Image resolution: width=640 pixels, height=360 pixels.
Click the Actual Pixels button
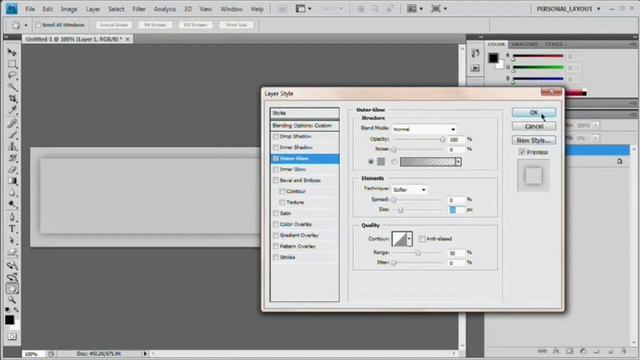pos(114,25)
